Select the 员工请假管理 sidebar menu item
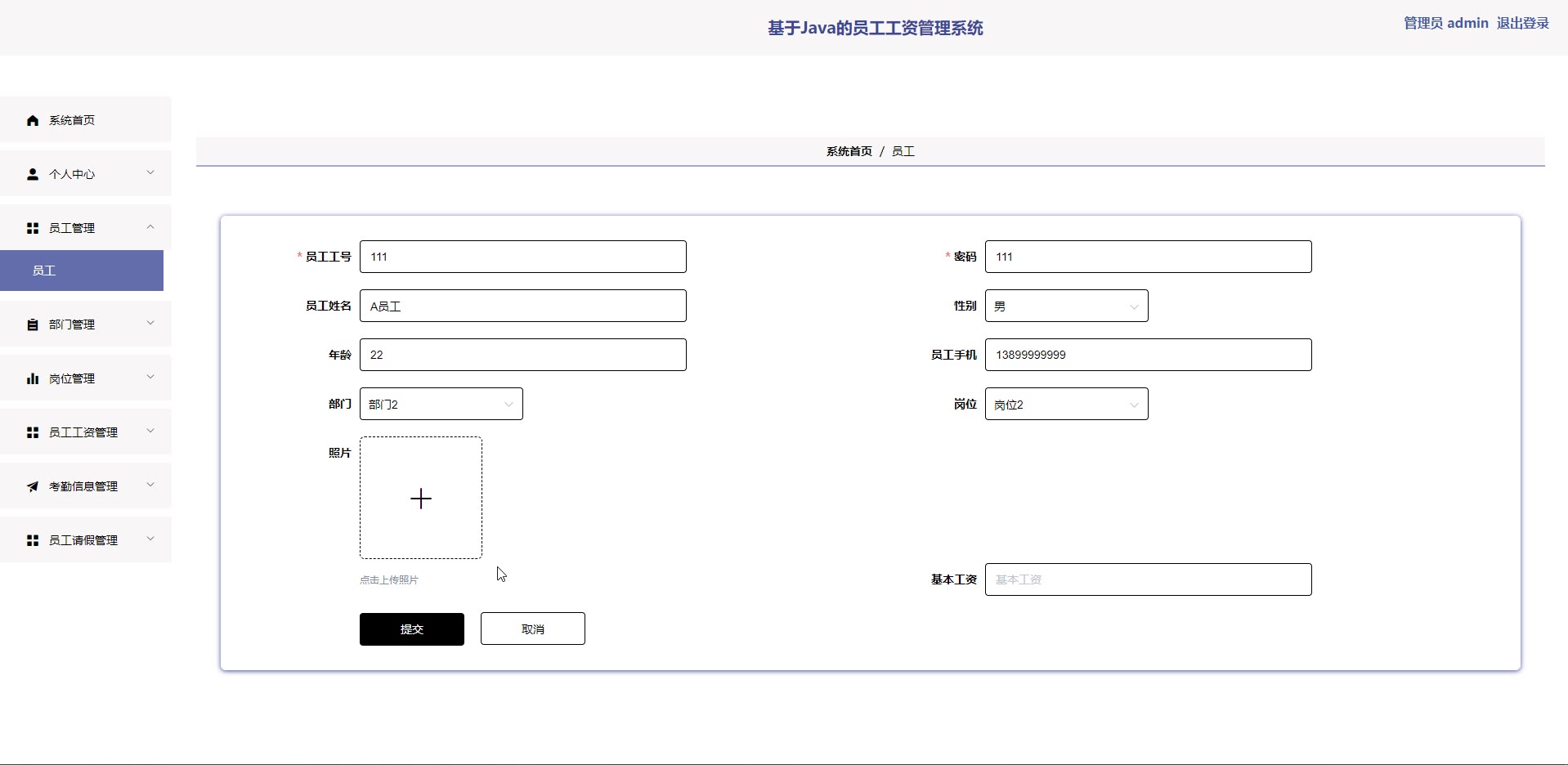 [x=86, y=539]
